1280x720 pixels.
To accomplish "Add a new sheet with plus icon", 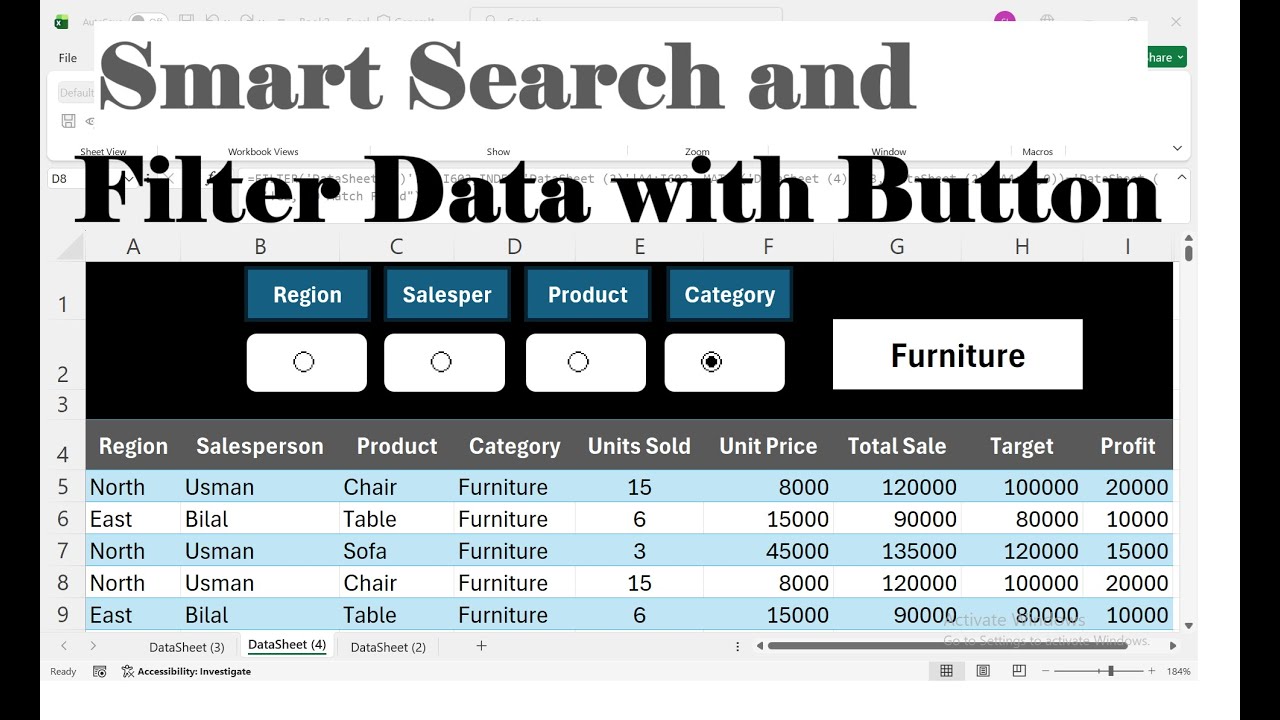I will point(481,646).
